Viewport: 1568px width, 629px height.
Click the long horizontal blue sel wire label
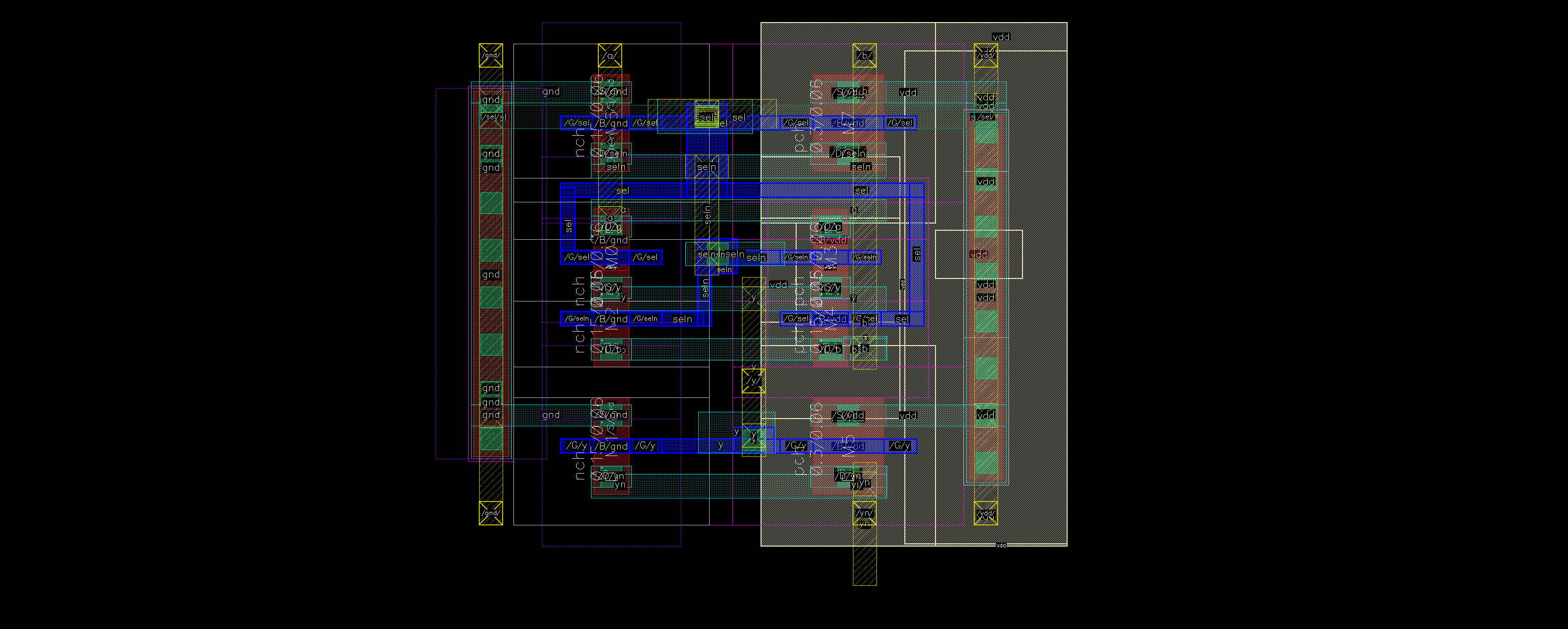(x=622, y=191)
